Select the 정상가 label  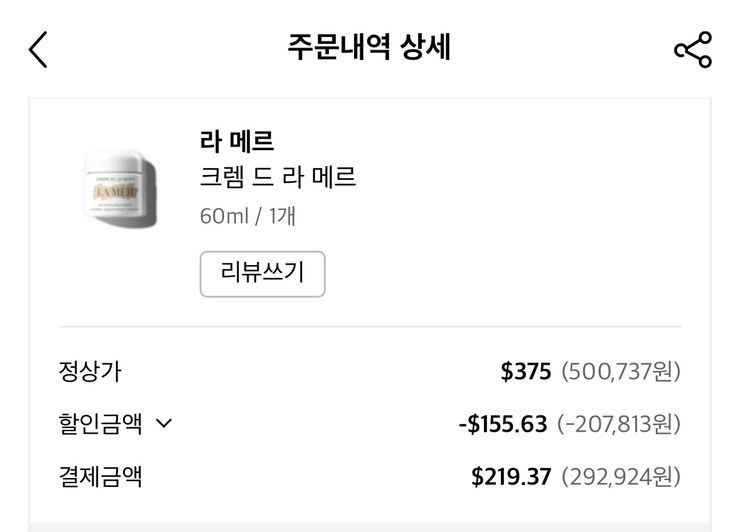point(90,372)
